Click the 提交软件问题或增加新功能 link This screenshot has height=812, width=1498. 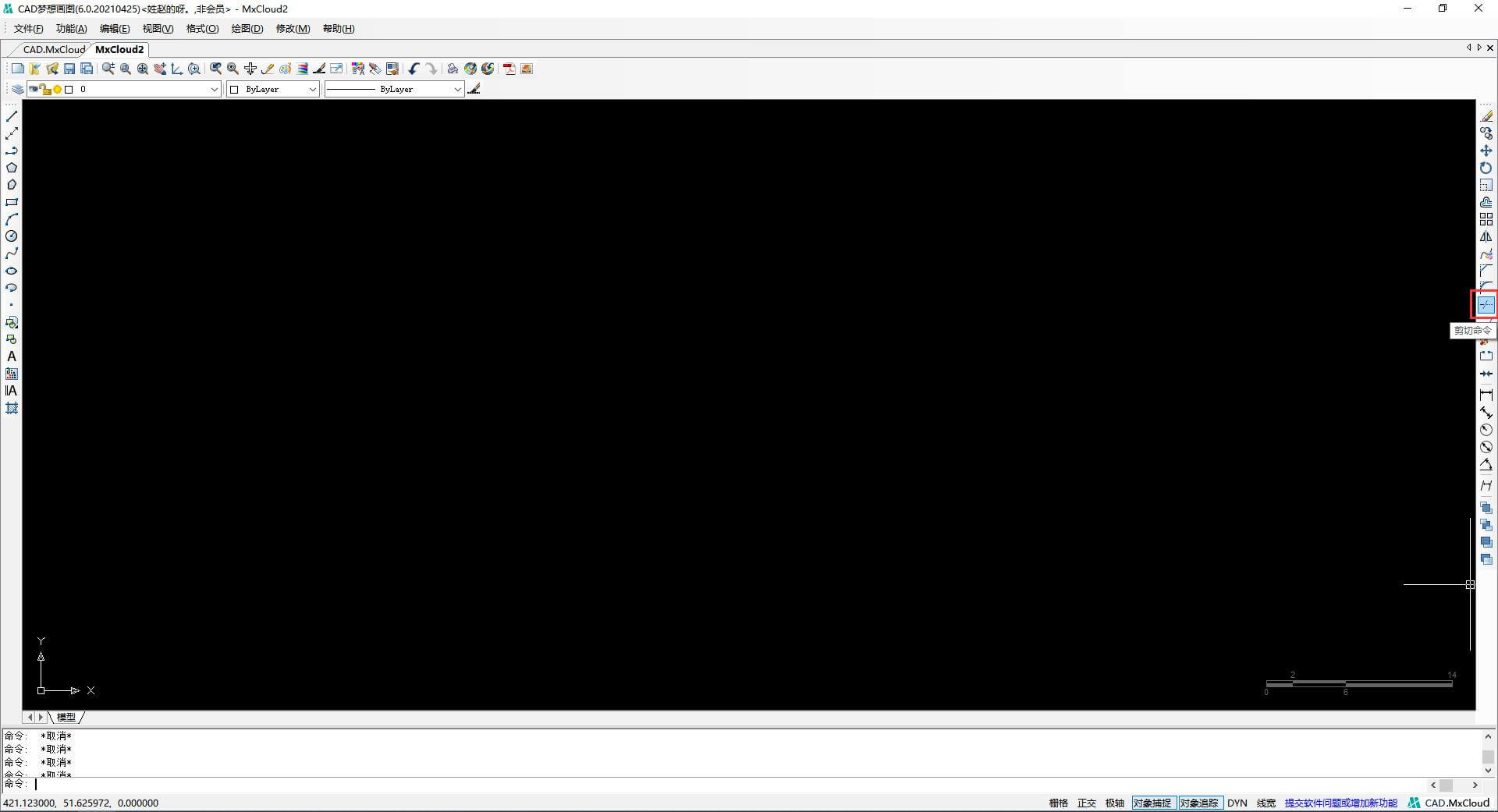[x=1340, y=803]
